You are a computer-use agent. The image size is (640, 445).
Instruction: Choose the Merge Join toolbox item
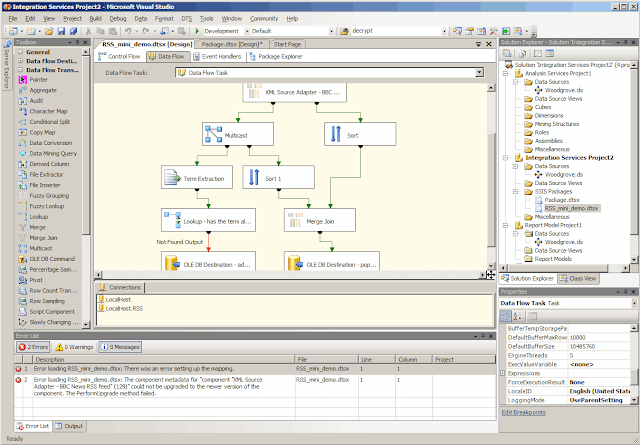click(43, 238)
